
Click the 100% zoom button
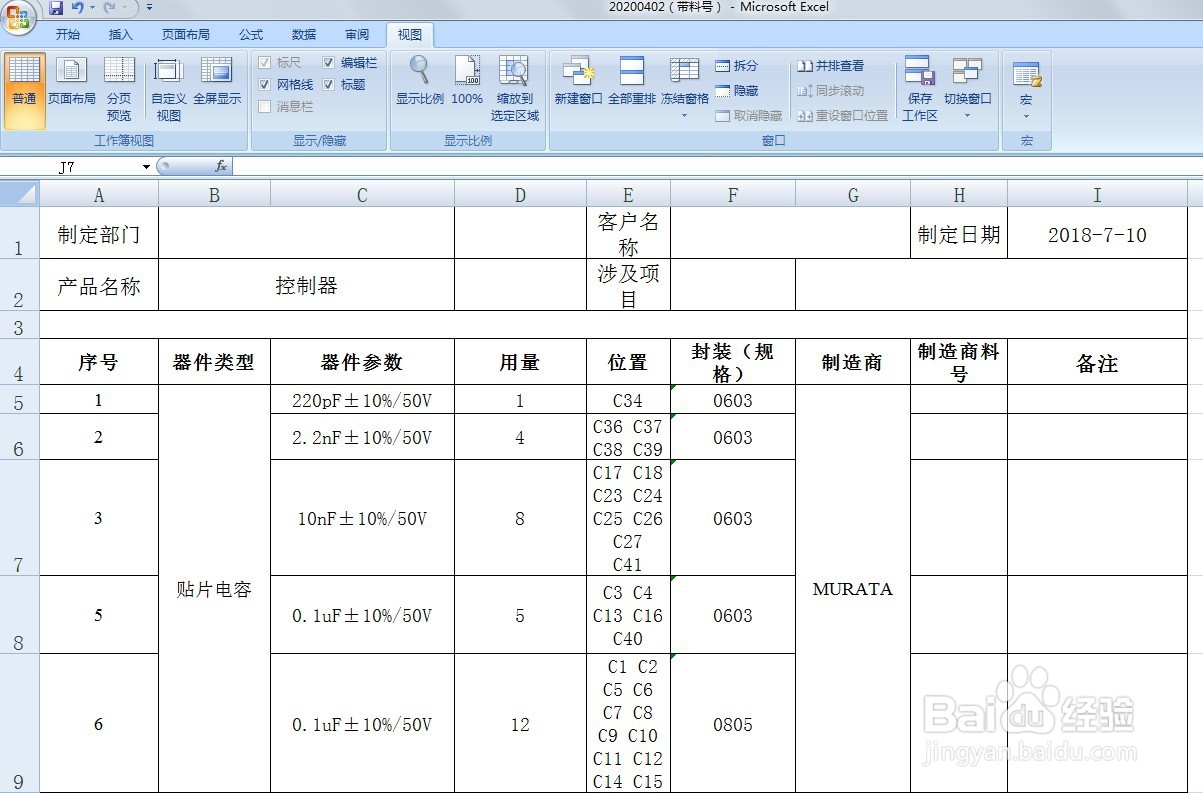coord(467,85)
